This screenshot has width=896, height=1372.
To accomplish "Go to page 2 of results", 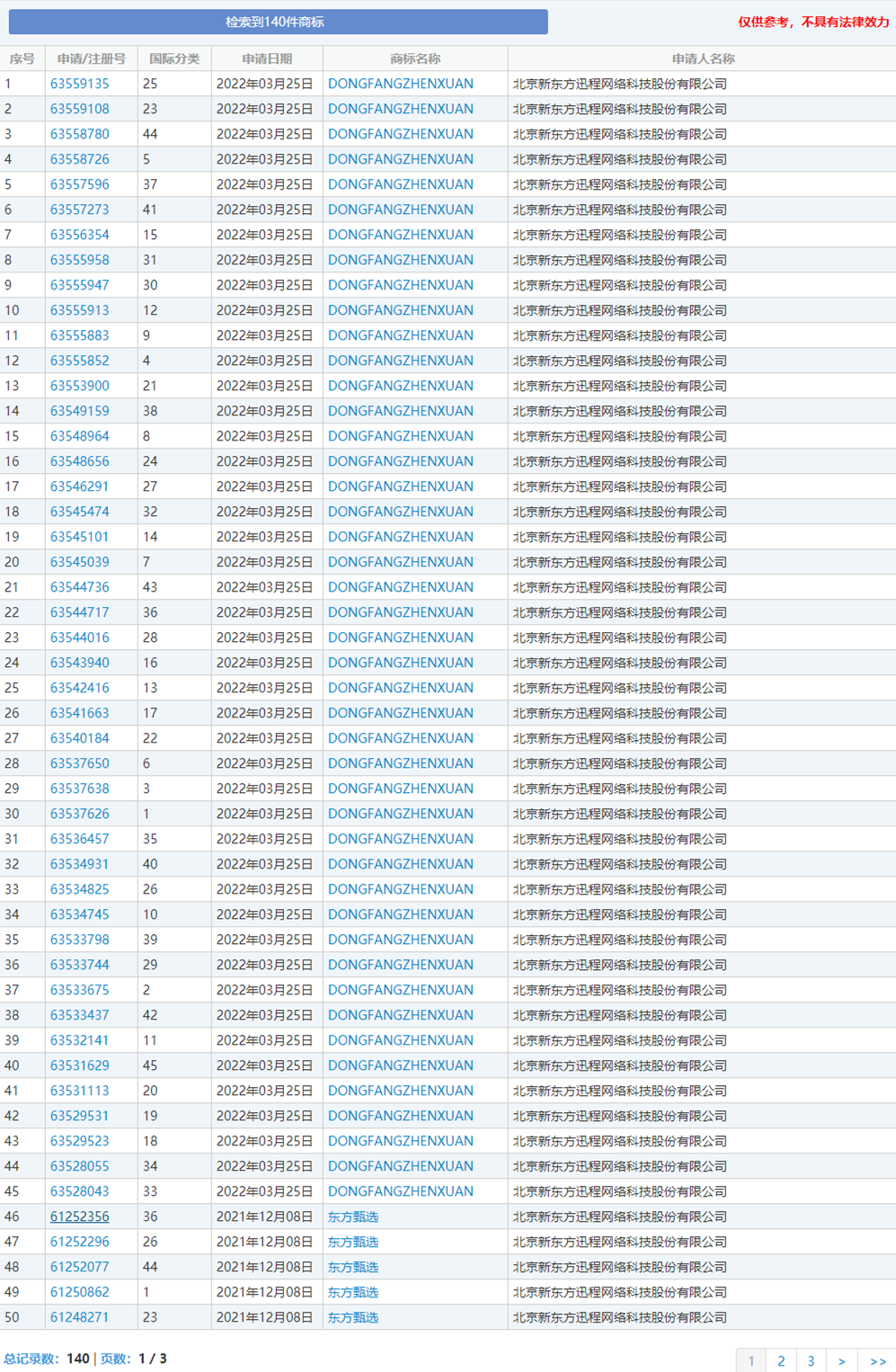I will click(x=781, y=1360).
